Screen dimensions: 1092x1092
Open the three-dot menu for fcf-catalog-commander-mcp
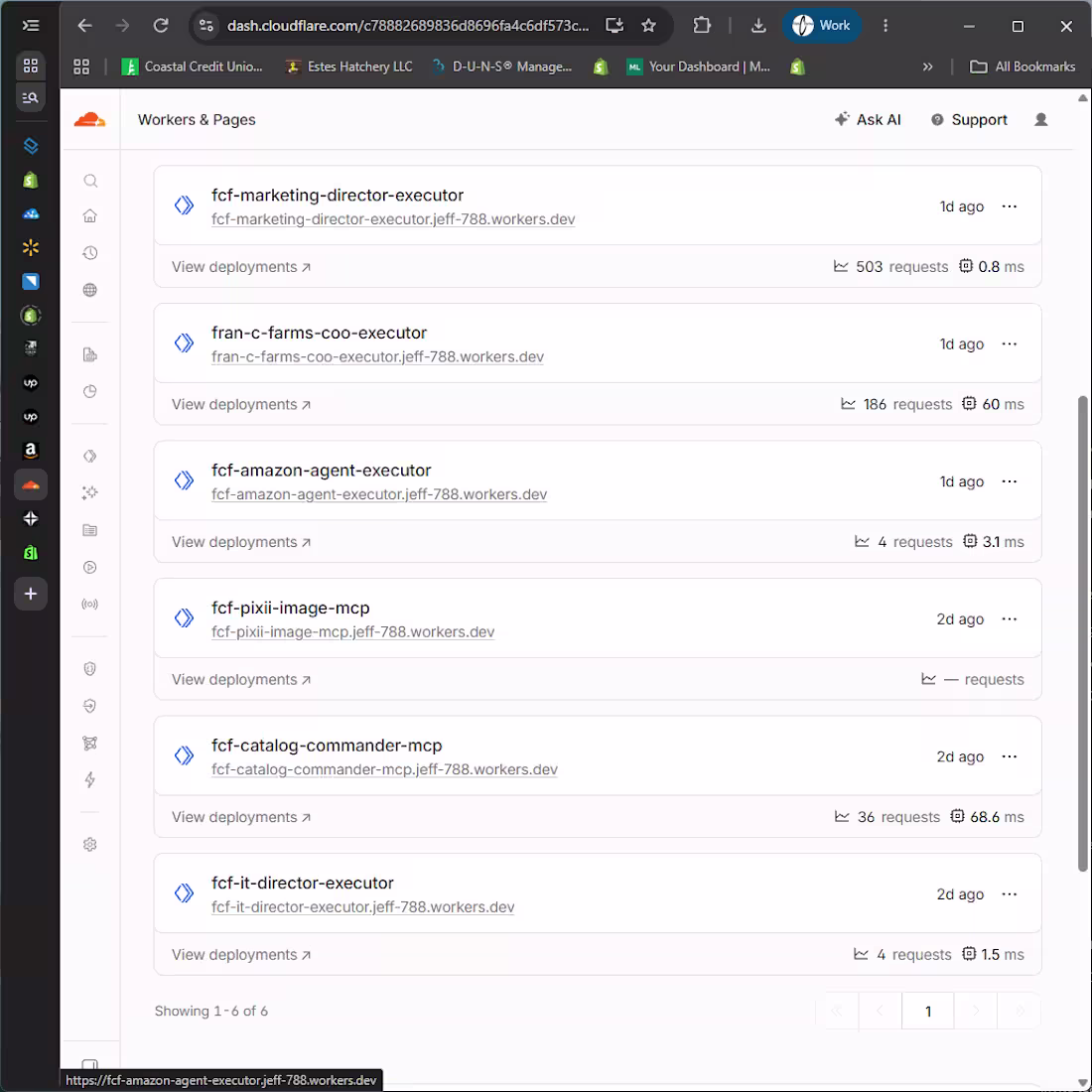1010,756
